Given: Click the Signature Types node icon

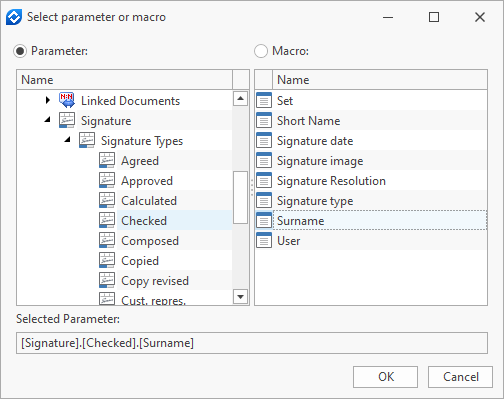Looking at the screenshot, I should click(x=87, y=140).
